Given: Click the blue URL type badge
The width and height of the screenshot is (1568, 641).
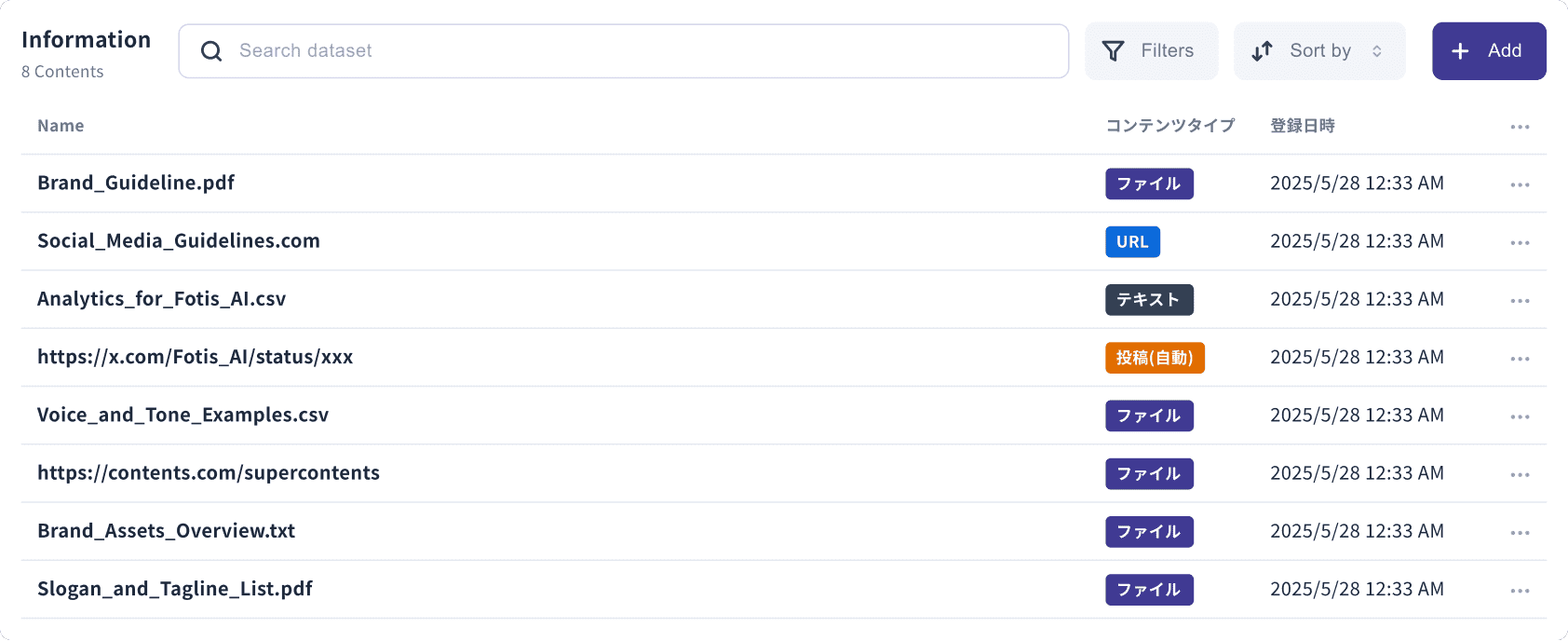Looking at the screenshot, I should pos(1132,242).
